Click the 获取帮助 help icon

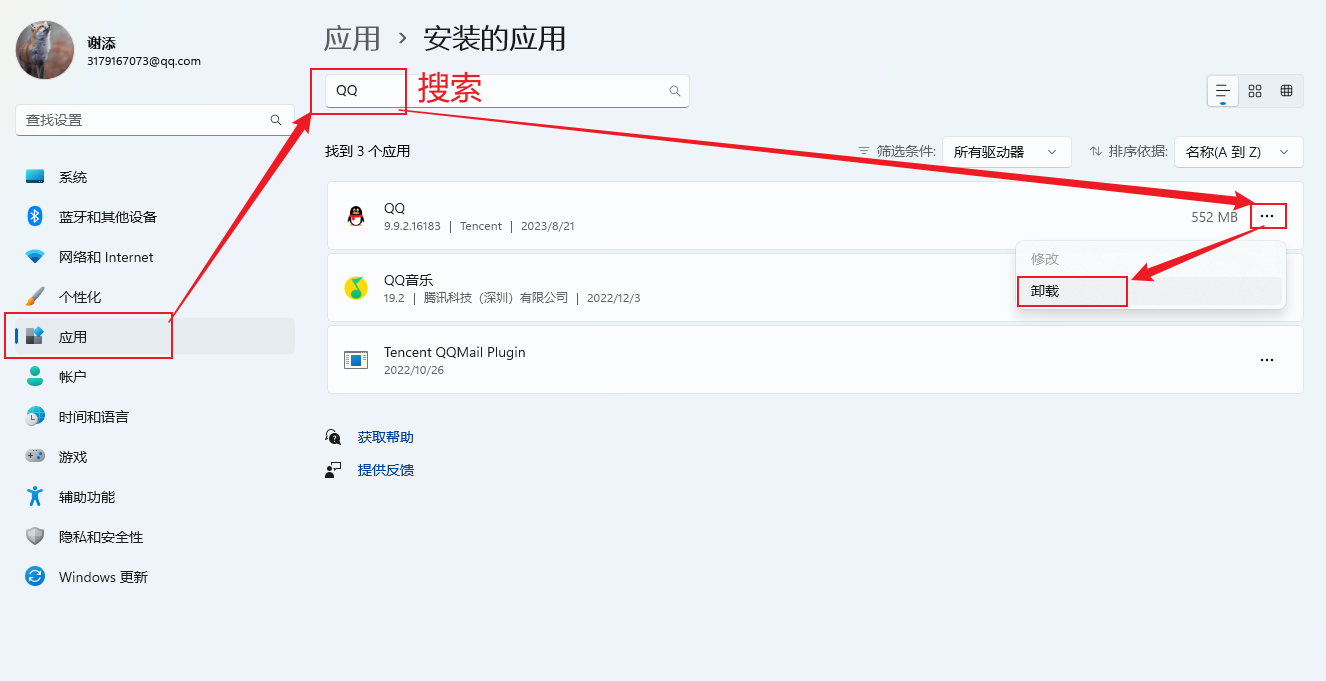[x=334, y=437]
